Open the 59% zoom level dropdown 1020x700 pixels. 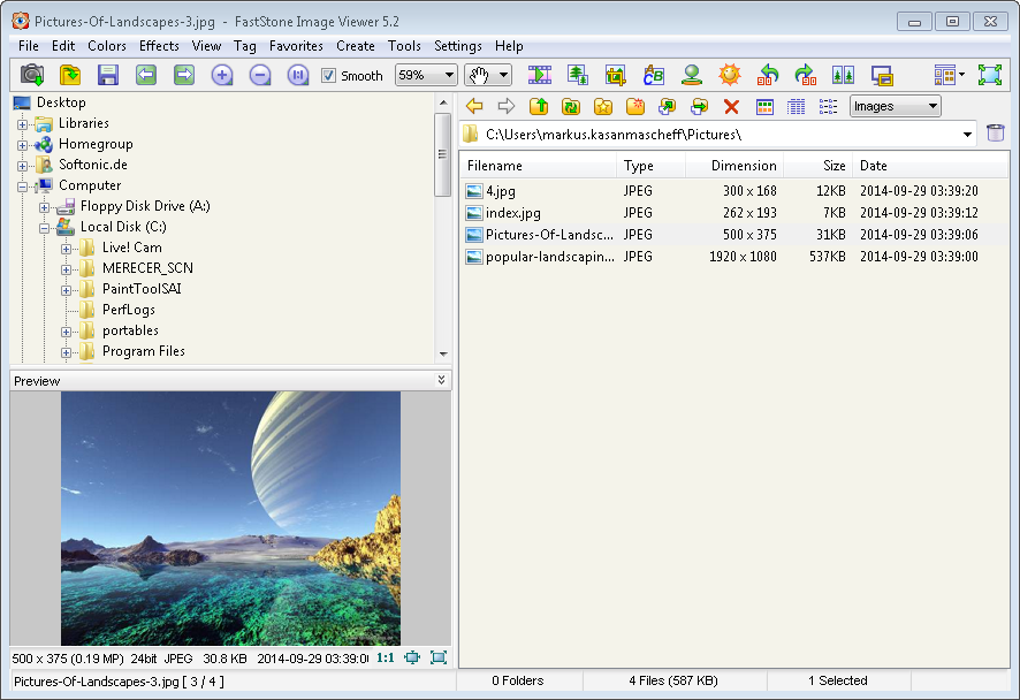(x=426, y=75)
